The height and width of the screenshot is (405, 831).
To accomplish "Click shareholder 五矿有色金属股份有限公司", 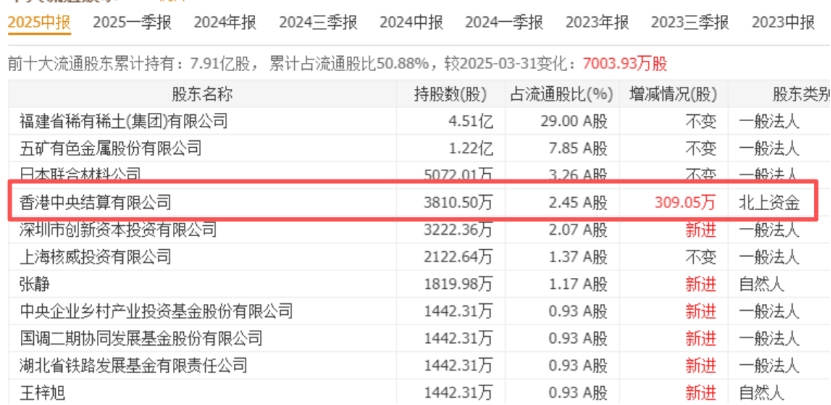I will click(110, 147).
